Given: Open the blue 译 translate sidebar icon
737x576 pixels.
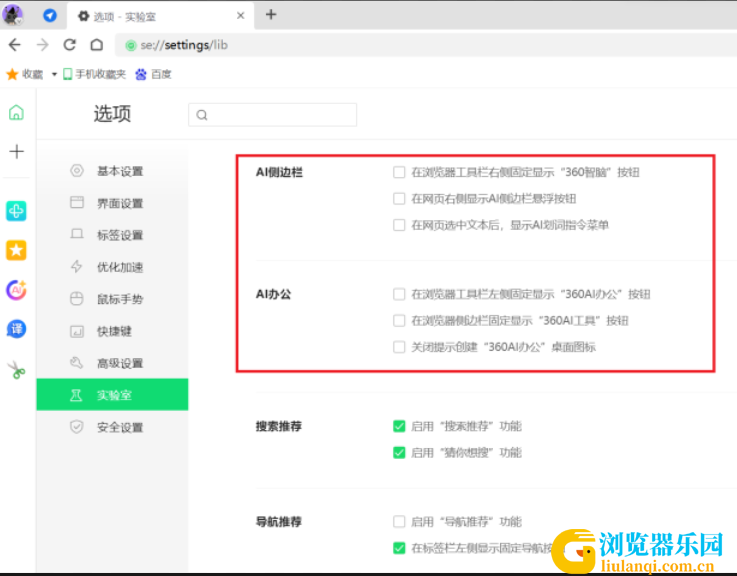Looking at the screenshot, I should 16,329.
